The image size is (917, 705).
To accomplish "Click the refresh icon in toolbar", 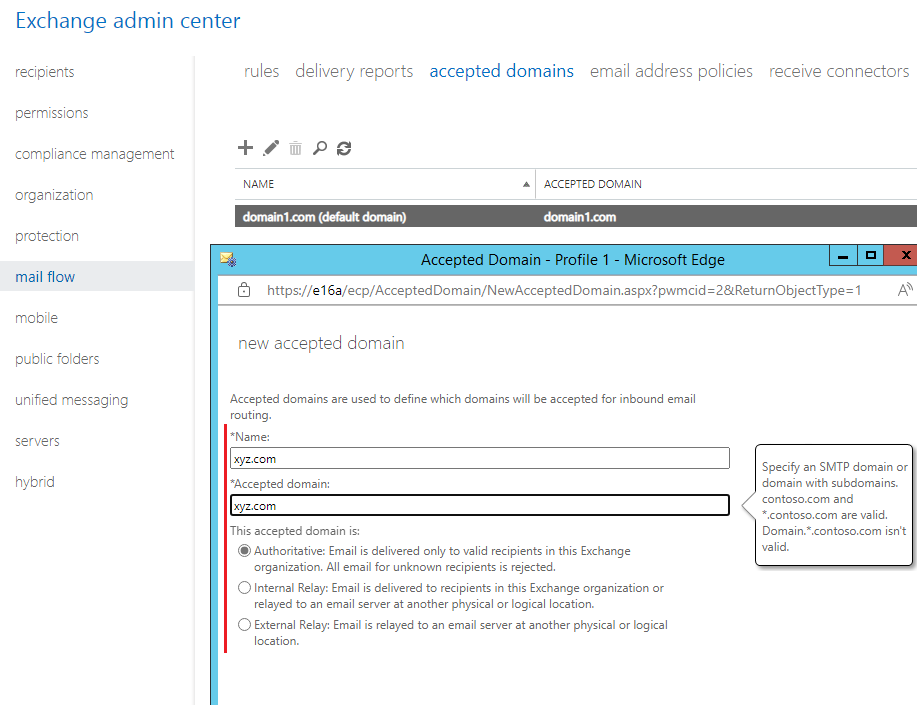I will point(344,149).
